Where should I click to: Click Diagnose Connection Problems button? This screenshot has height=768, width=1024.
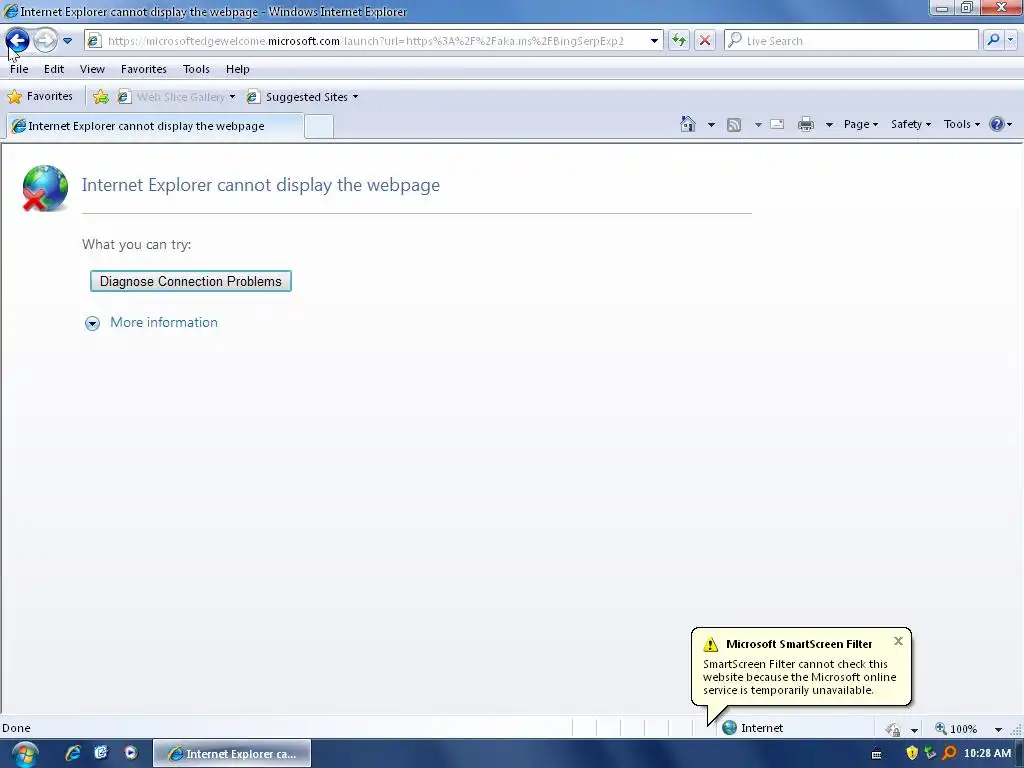(191, 281)
